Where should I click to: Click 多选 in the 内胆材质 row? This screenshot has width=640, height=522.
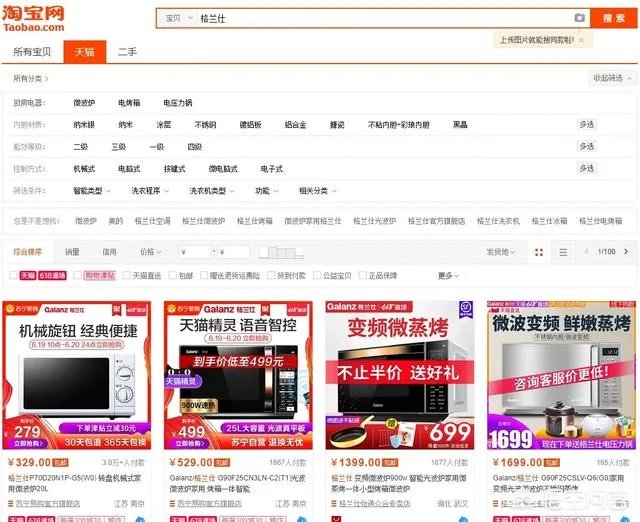pyautogui.click(x=587, y=124)
